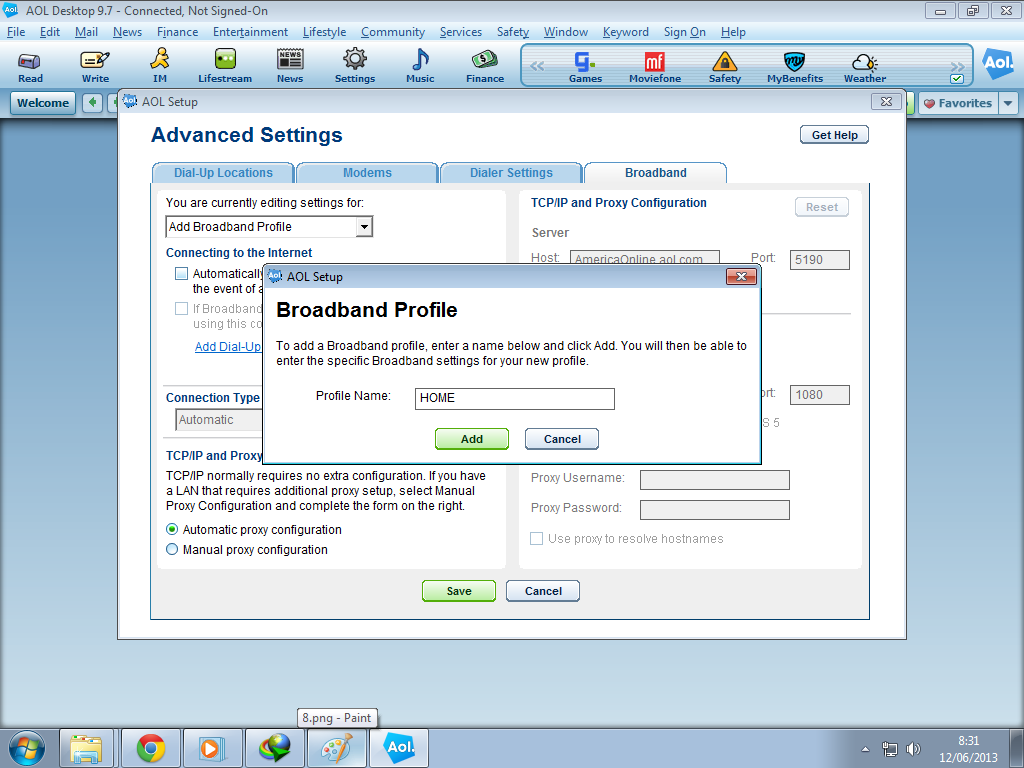Open the Sign On menu

pyautogui.click(x=684, y=32)
